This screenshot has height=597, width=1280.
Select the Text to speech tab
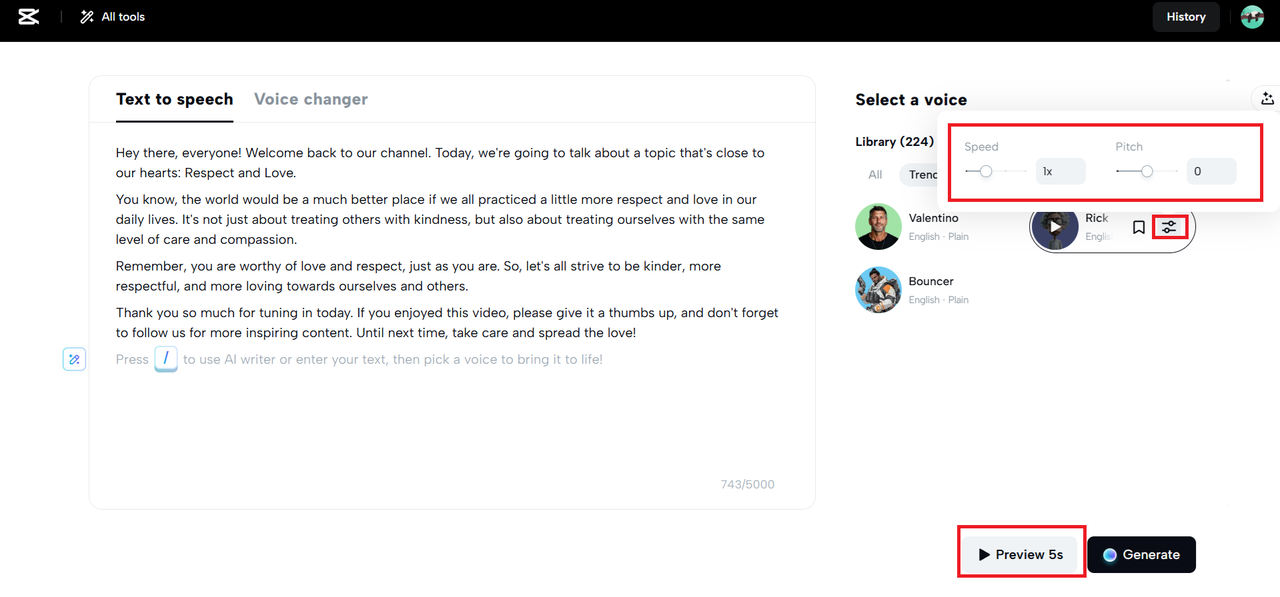point(174,99)
